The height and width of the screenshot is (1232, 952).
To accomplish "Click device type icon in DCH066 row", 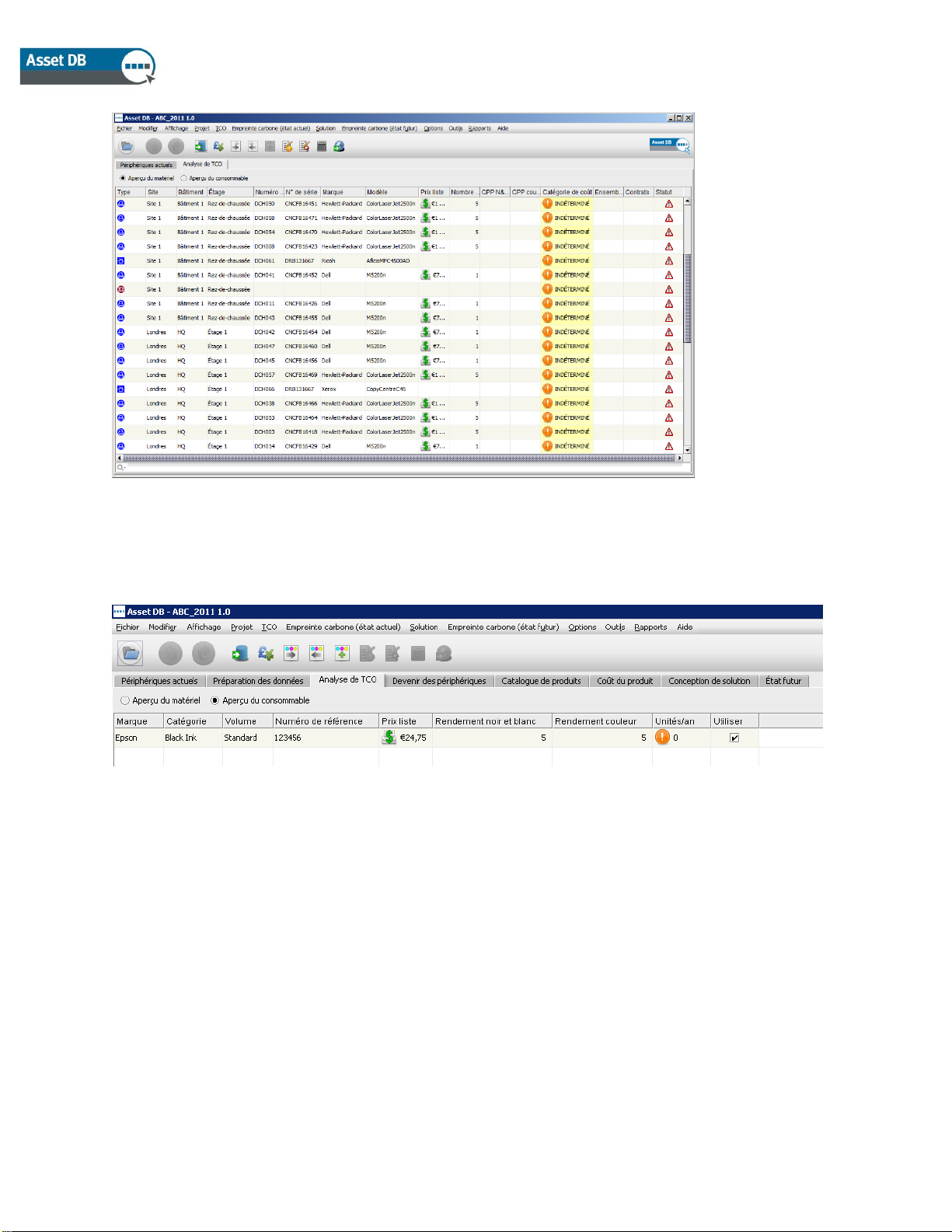I will click(x=120, y=389).
